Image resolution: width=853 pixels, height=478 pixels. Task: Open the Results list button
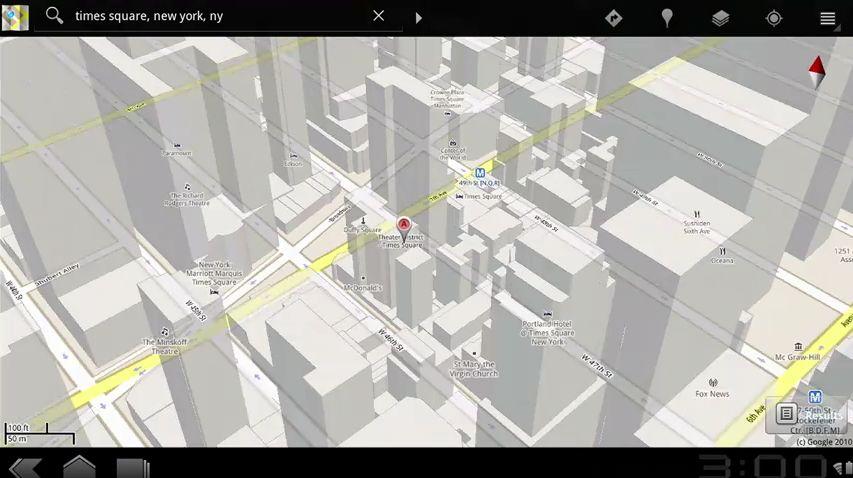806,414
